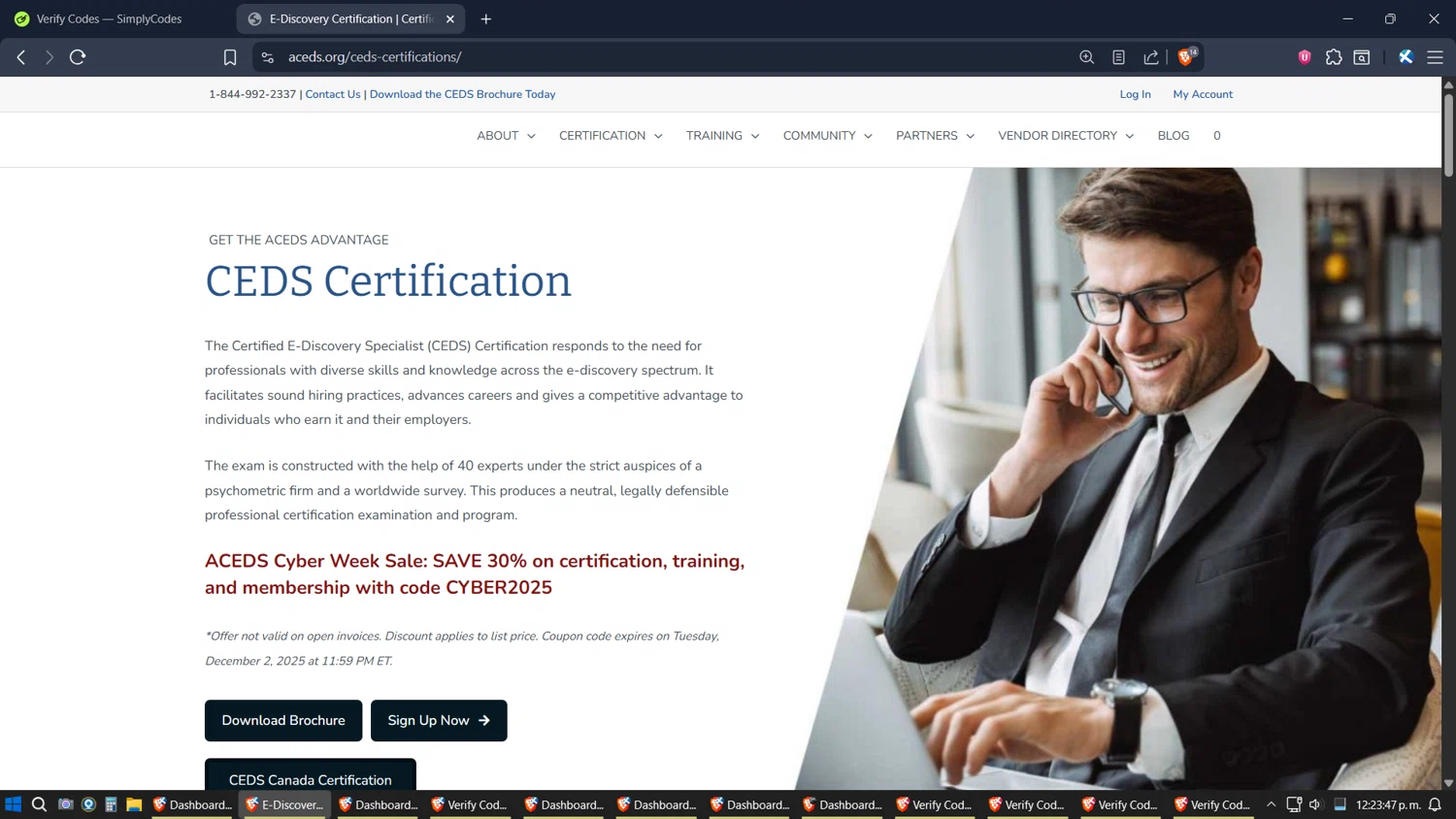
Task: Expand the CERTIFICATION menu
Action: coord(611,136)
